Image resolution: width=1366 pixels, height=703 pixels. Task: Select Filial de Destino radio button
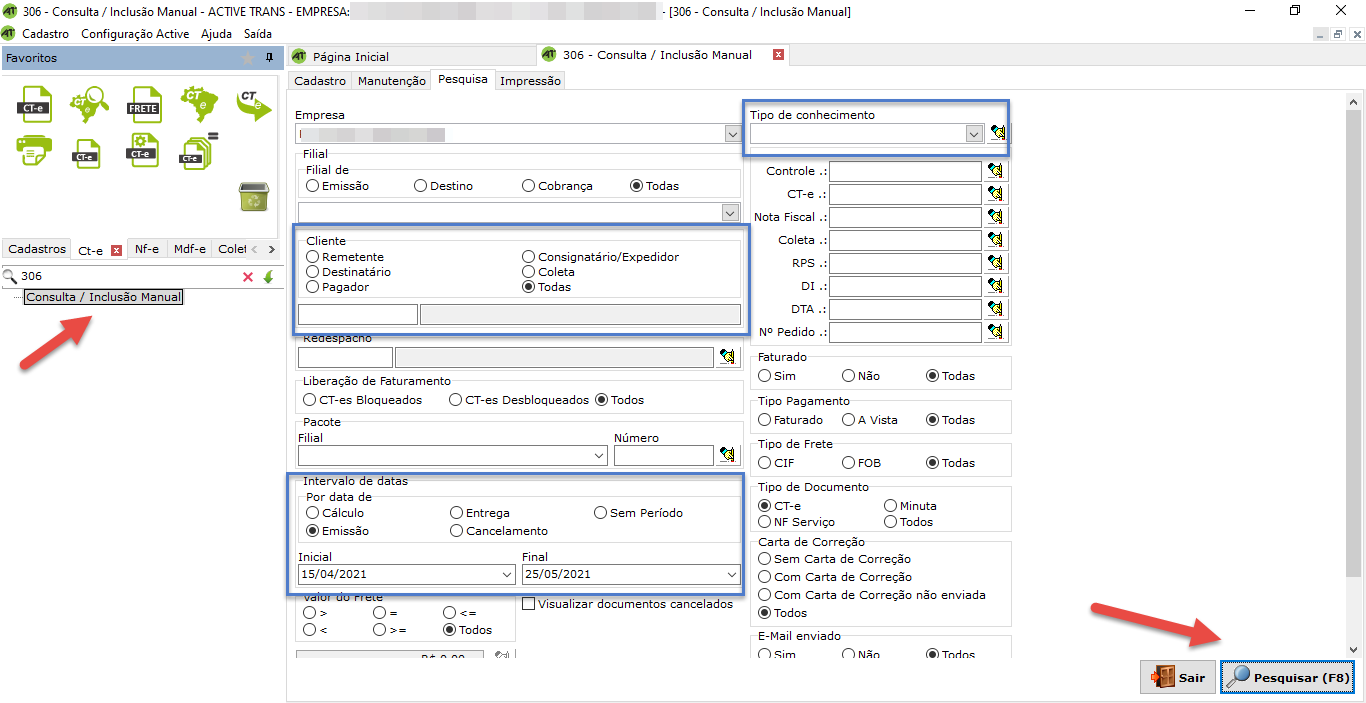(x=421, y=186)
